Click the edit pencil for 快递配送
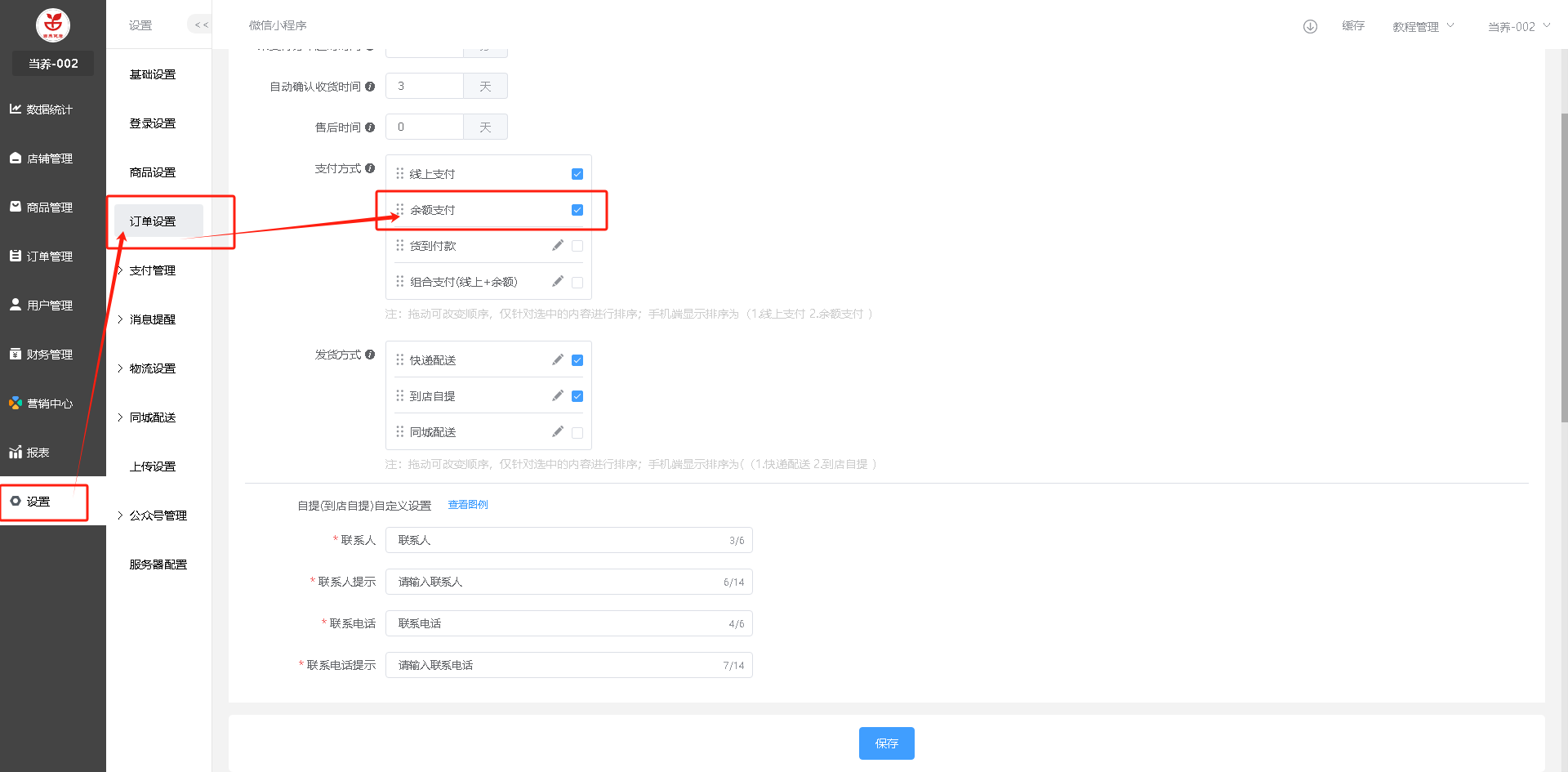 click(558, 360)
